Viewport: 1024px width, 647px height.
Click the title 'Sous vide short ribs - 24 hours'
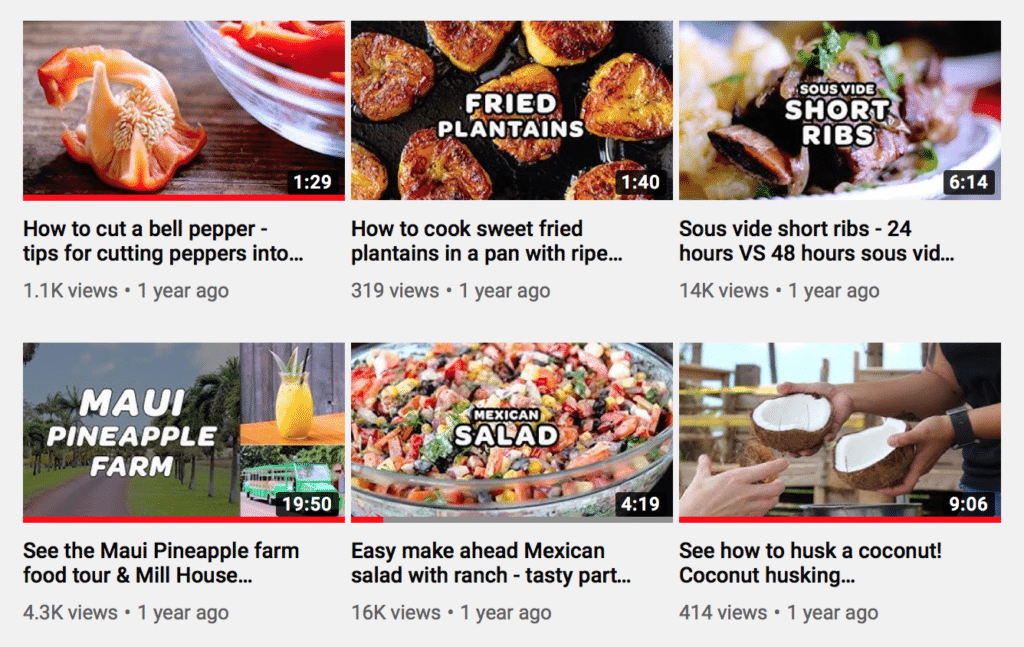816,241
